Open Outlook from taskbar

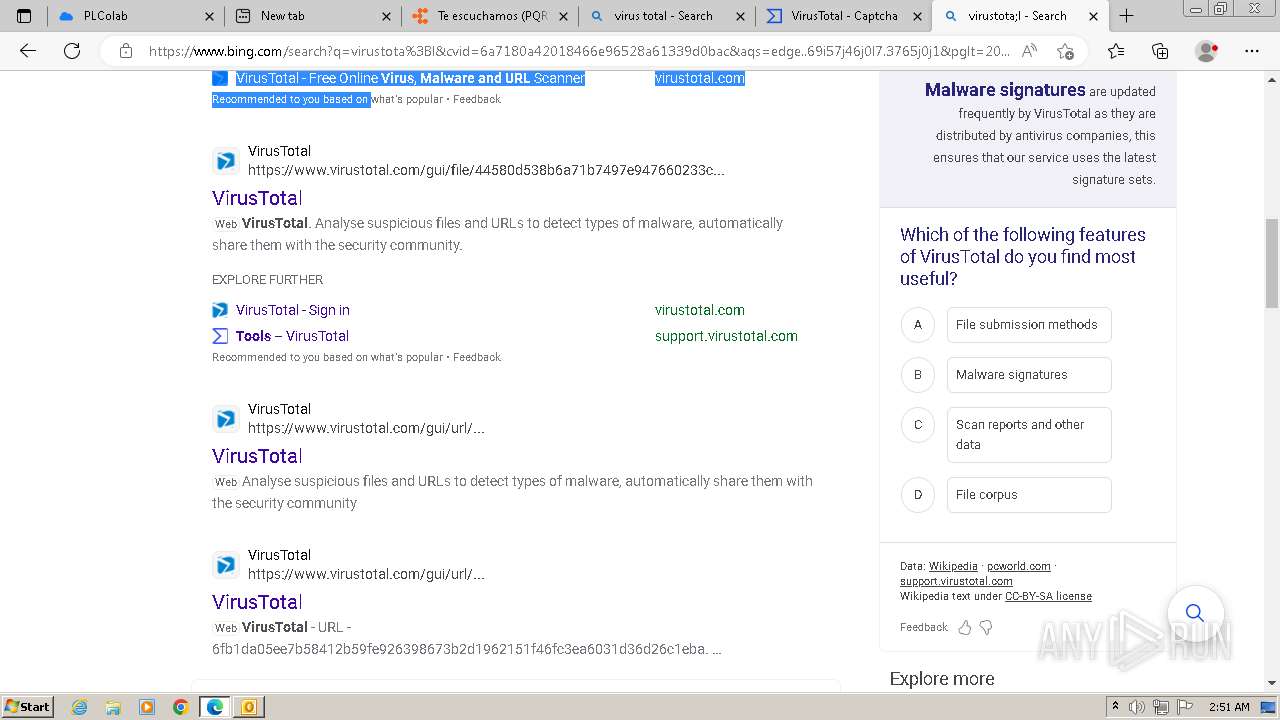249,707
